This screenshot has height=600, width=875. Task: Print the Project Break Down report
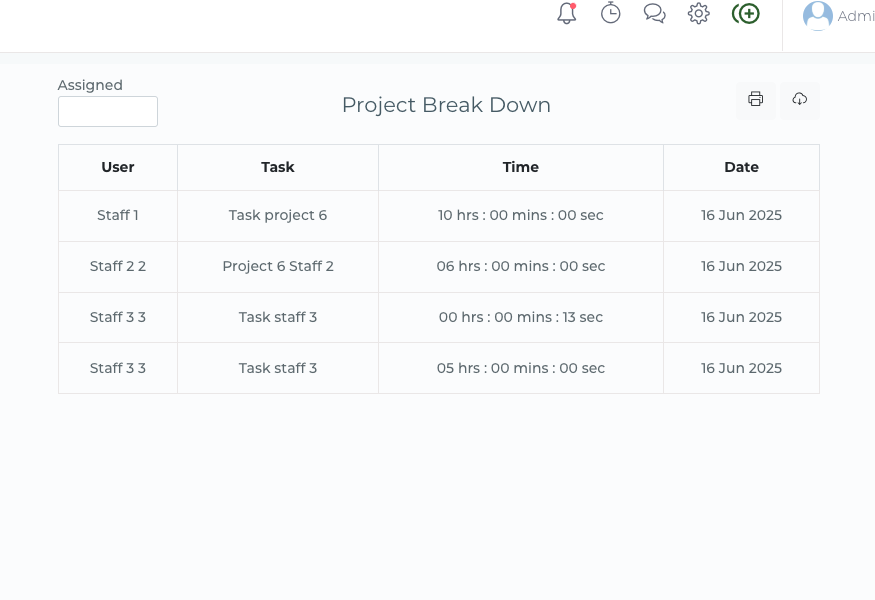coord(756,100)
